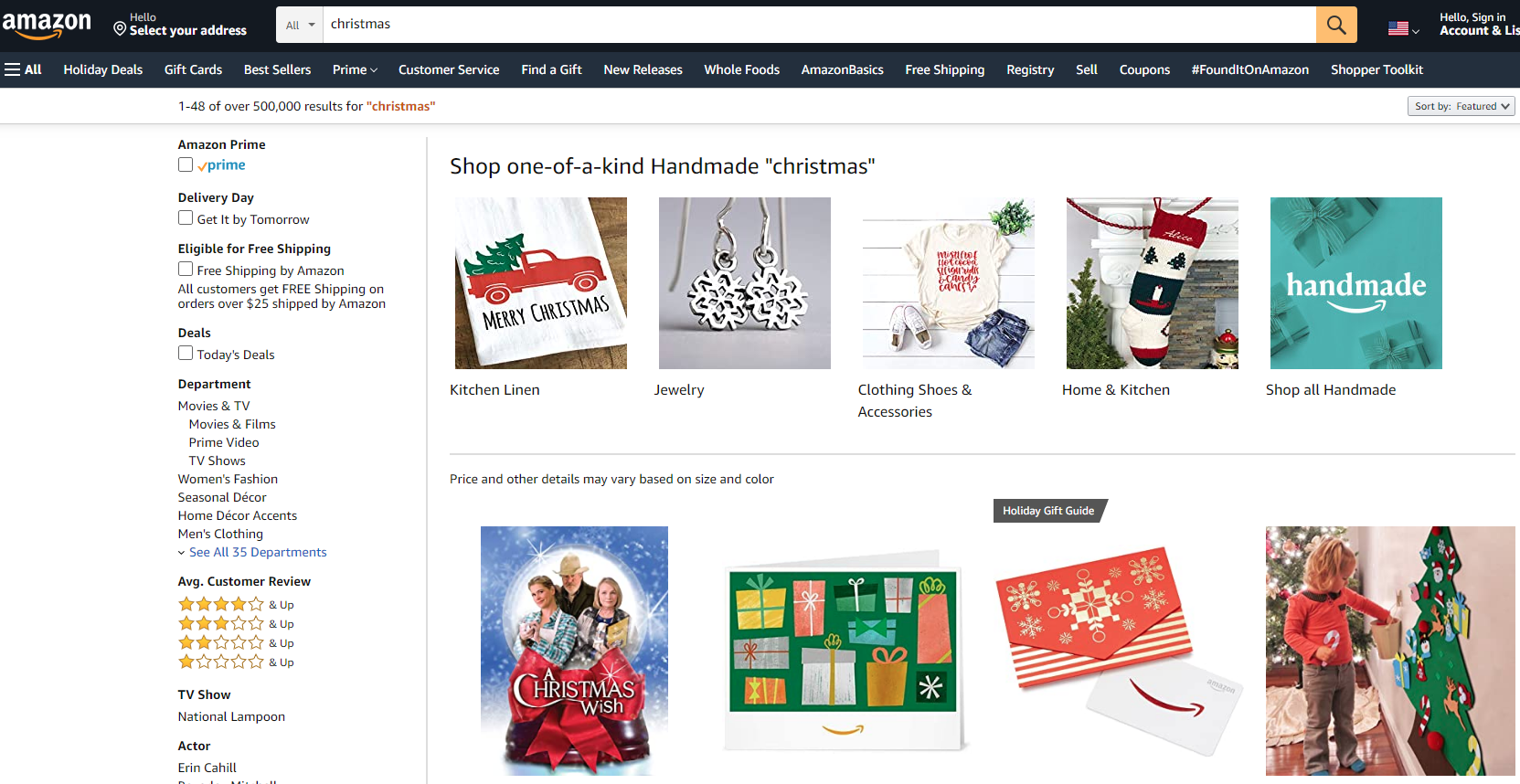The image size is (1520, 784).
Task: Open the teal handmade logo tile
Action: tap(1356, 283)
